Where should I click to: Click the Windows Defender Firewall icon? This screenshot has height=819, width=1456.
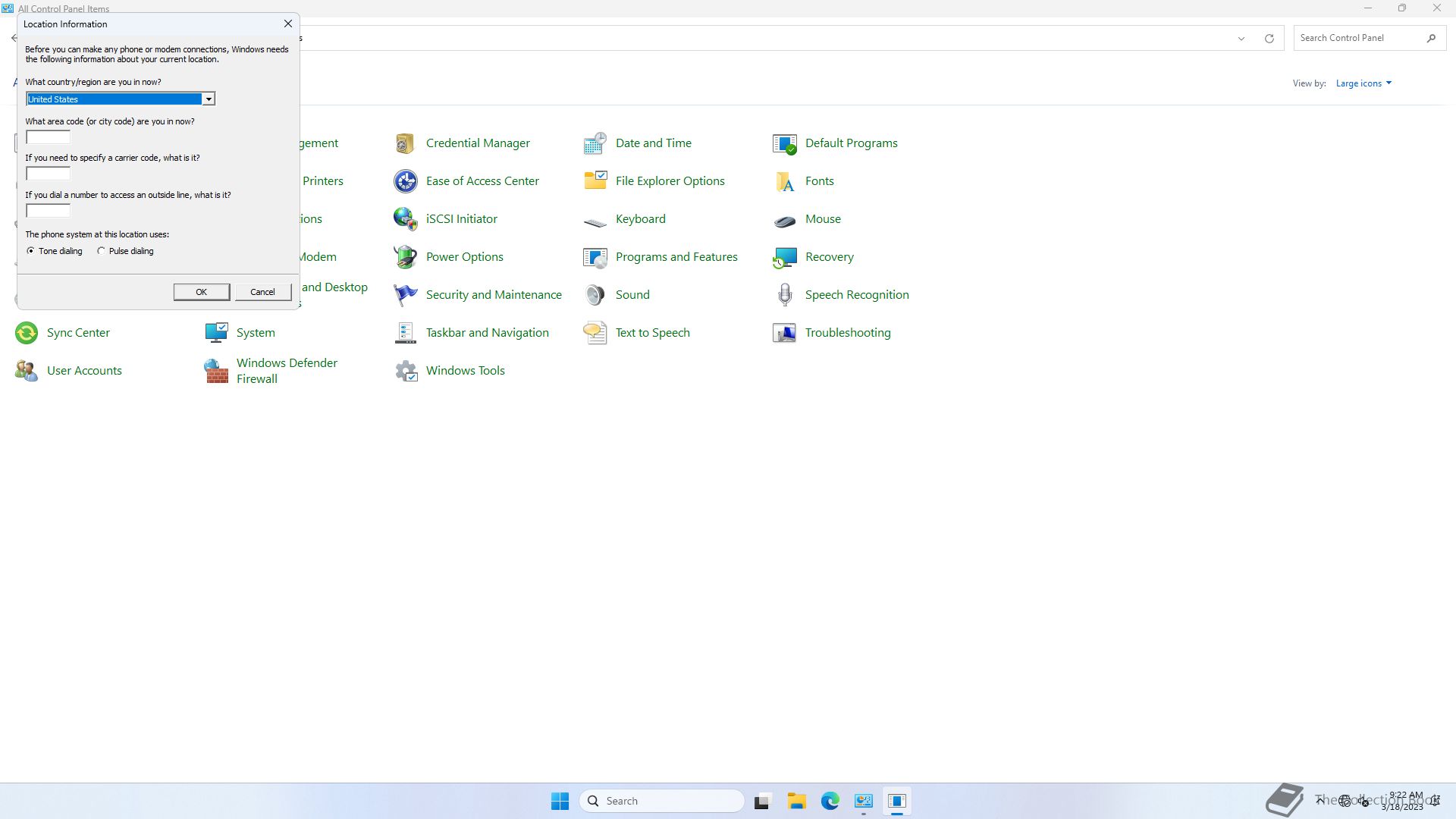pos(216,371)
